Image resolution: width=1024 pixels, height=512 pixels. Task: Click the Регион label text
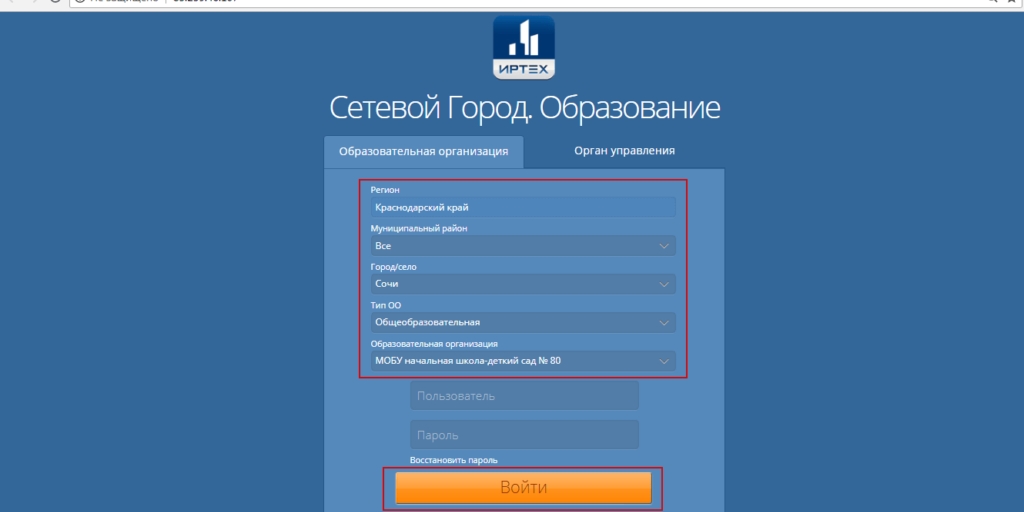click(385, 190)
